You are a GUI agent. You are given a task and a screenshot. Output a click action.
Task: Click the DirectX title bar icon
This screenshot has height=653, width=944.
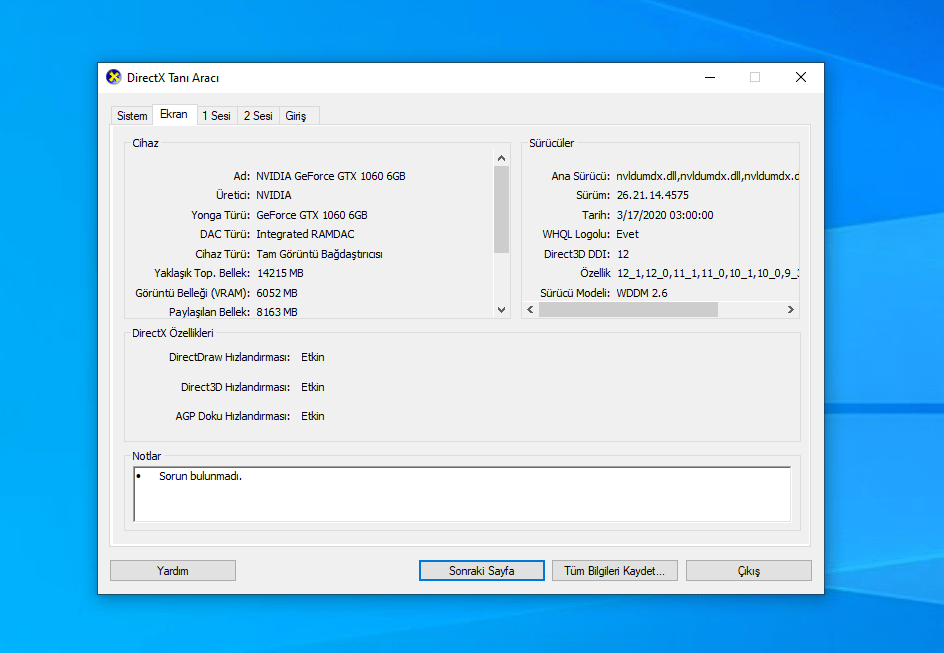(x=113, y=77)
